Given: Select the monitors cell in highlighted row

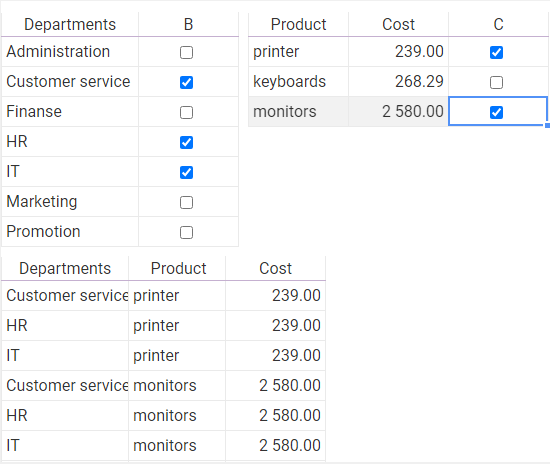Looking at the screenshot, I should (x=298, y=112).
